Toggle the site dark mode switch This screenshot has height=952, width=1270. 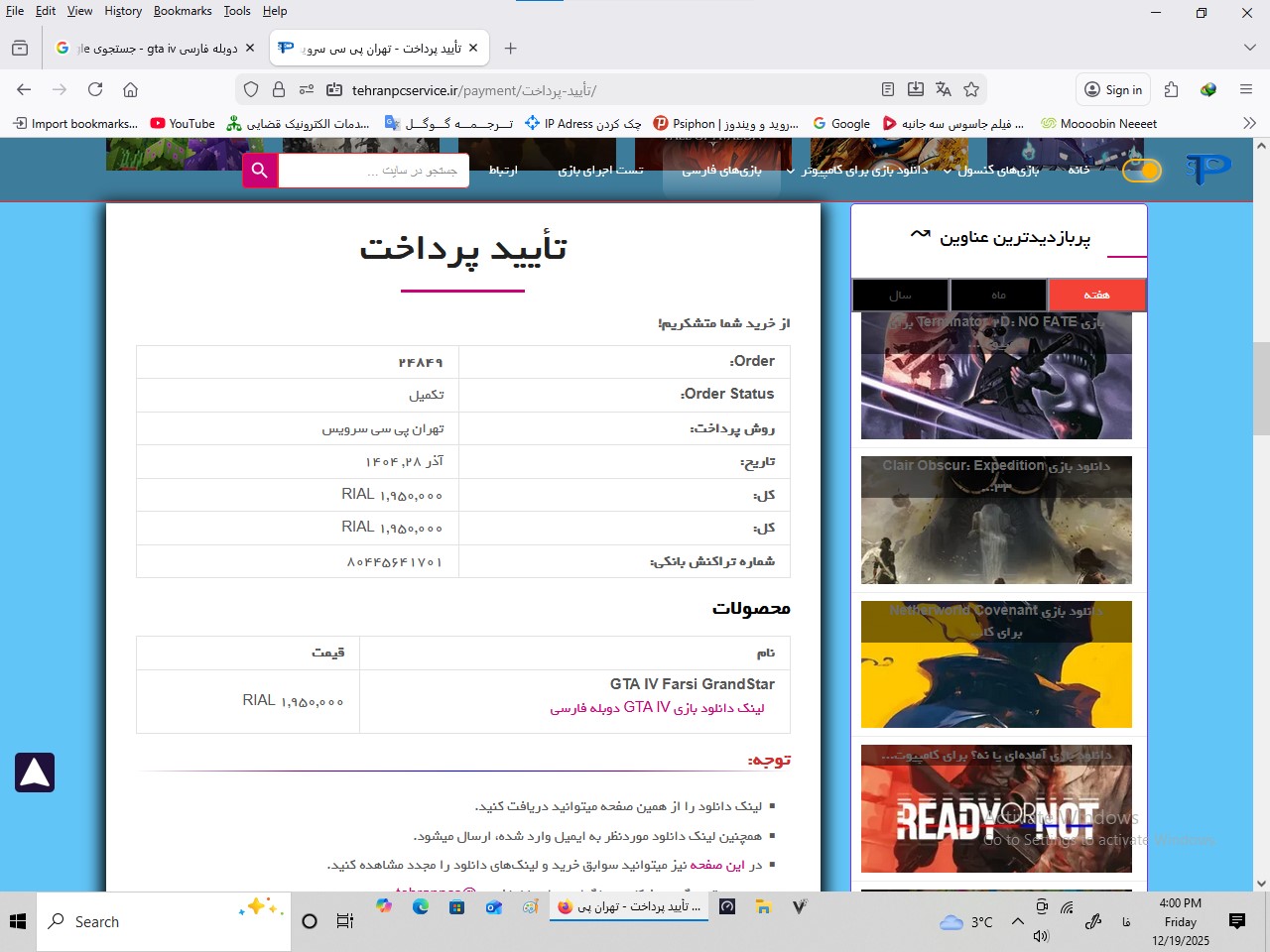point(1141,171)
